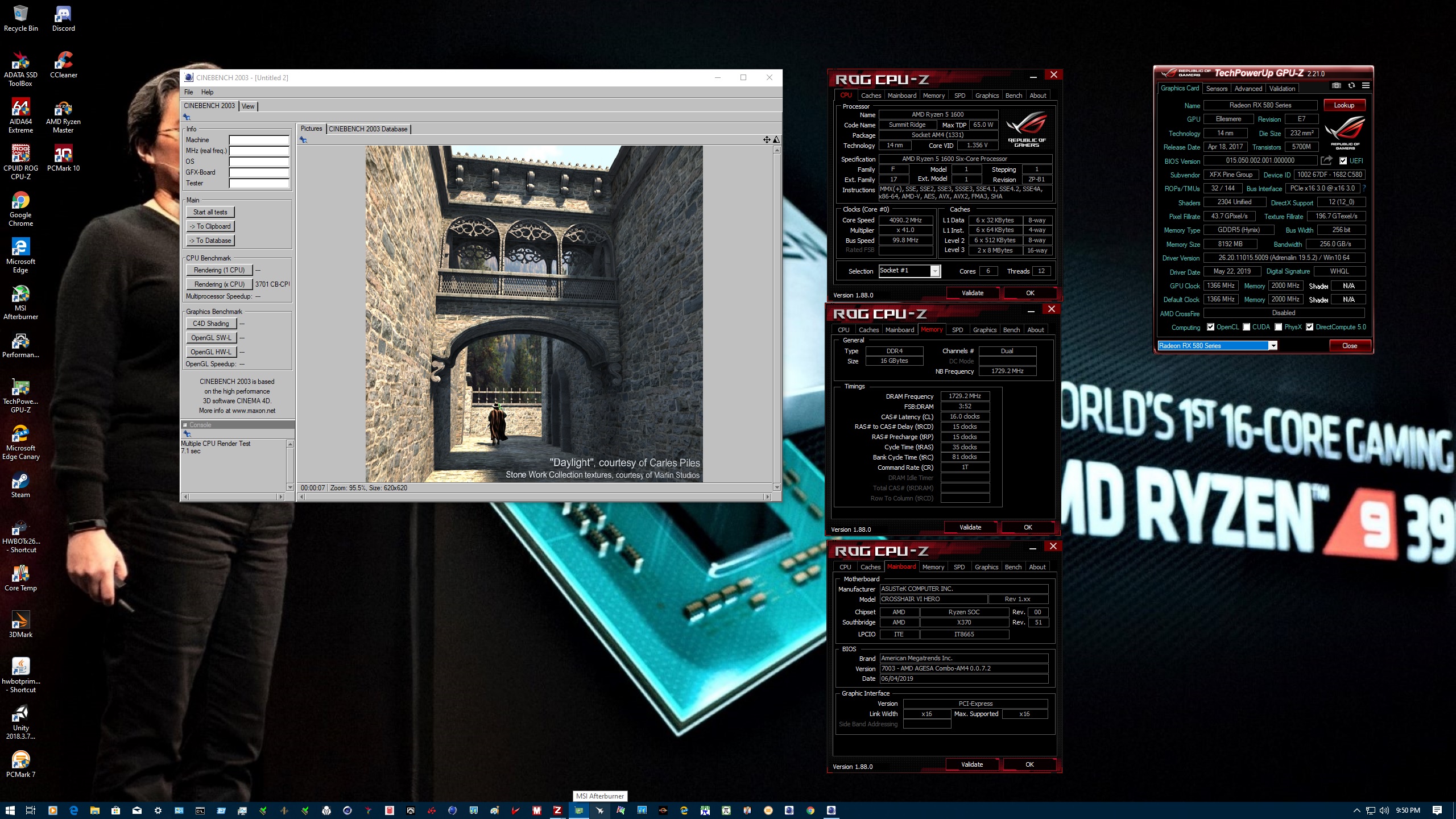Run the Rendering (x CPU) benchmark

pos(219,284)
